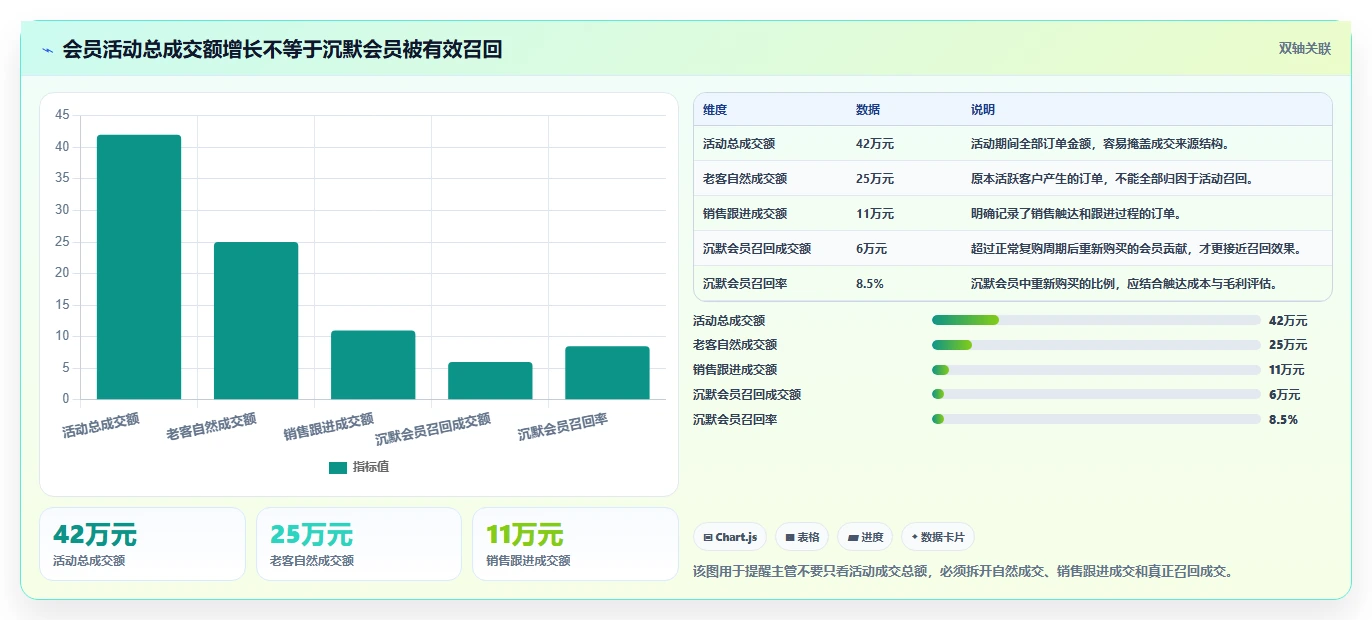Image resolution: width=1372 pixels, height=620 pixels.
Task: Click the chart title 会员活动总成交额增长 heading
Action: tap(282, 49)
